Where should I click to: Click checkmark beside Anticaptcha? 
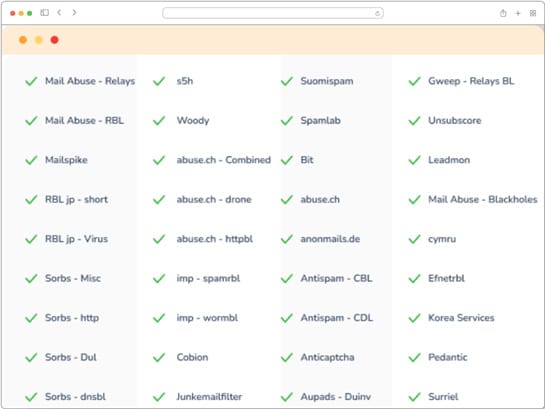(x=287, y=357)
